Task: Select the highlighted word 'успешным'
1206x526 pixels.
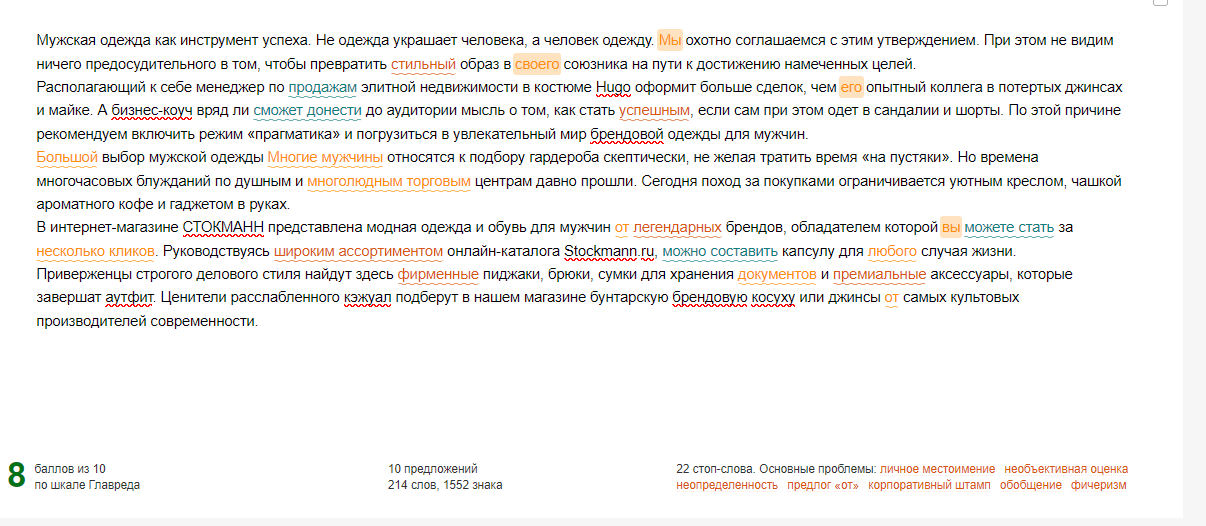Action: click(x=655, y=110)
